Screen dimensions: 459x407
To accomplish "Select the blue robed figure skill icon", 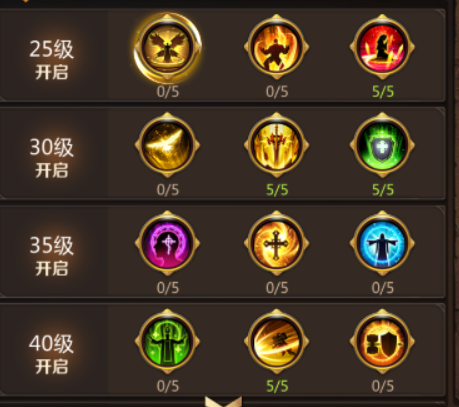I will click(x=382, y=243).
